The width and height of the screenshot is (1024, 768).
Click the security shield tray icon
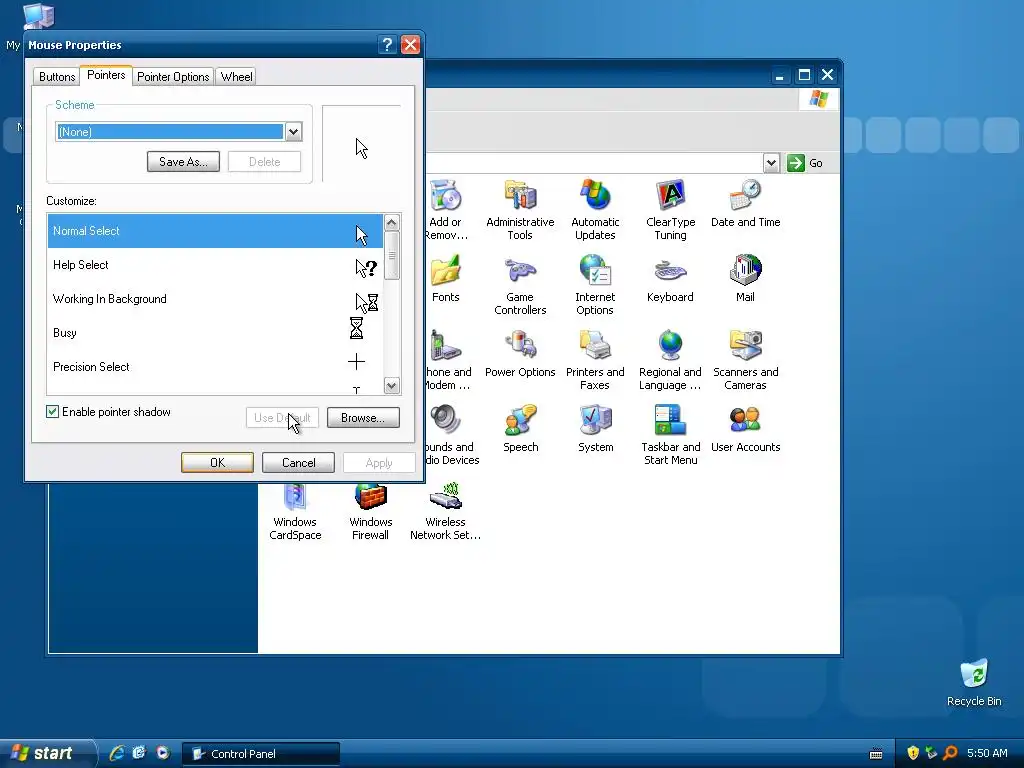click(912, 753)
